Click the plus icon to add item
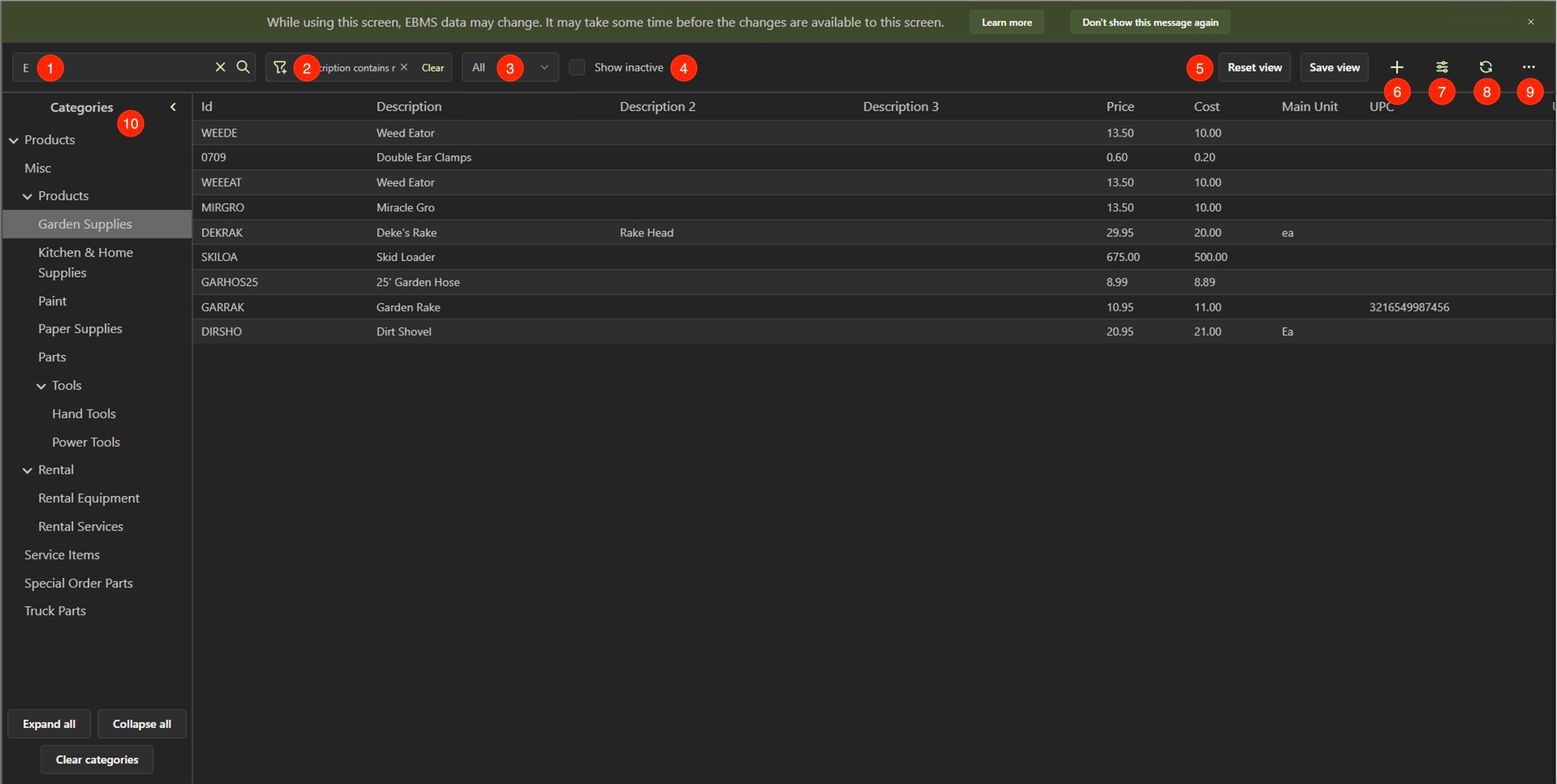The width and height of the screenshot is (1557, 784). (1396, 67)
